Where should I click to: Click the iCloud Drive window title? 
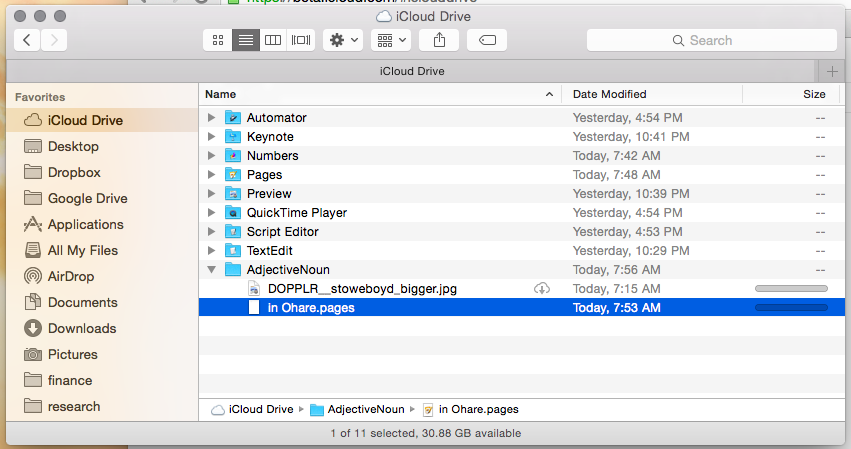point(423,17)
